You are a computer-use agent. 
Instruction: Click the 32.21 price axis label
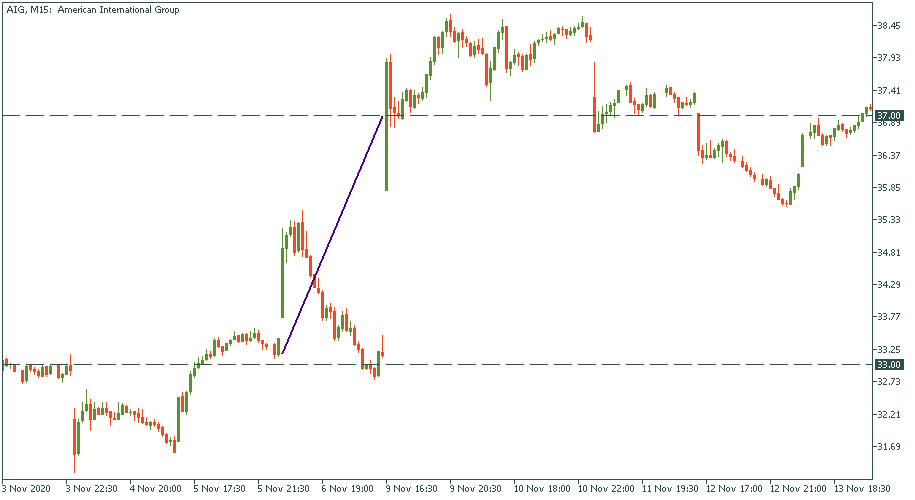click(x=889, y=414)
